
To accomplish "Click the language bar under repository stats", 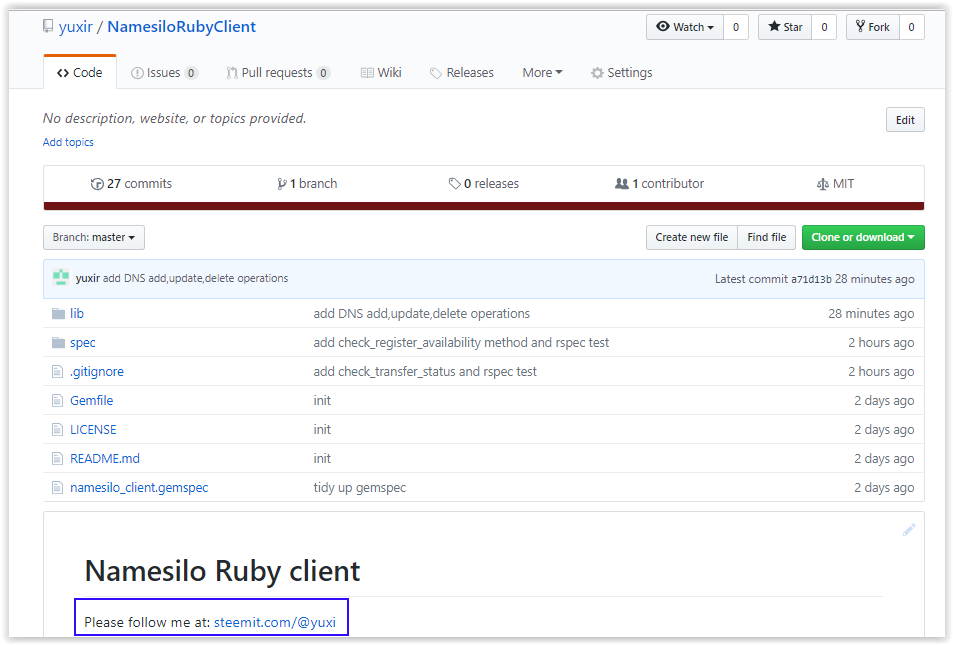I will click(484, 206).
